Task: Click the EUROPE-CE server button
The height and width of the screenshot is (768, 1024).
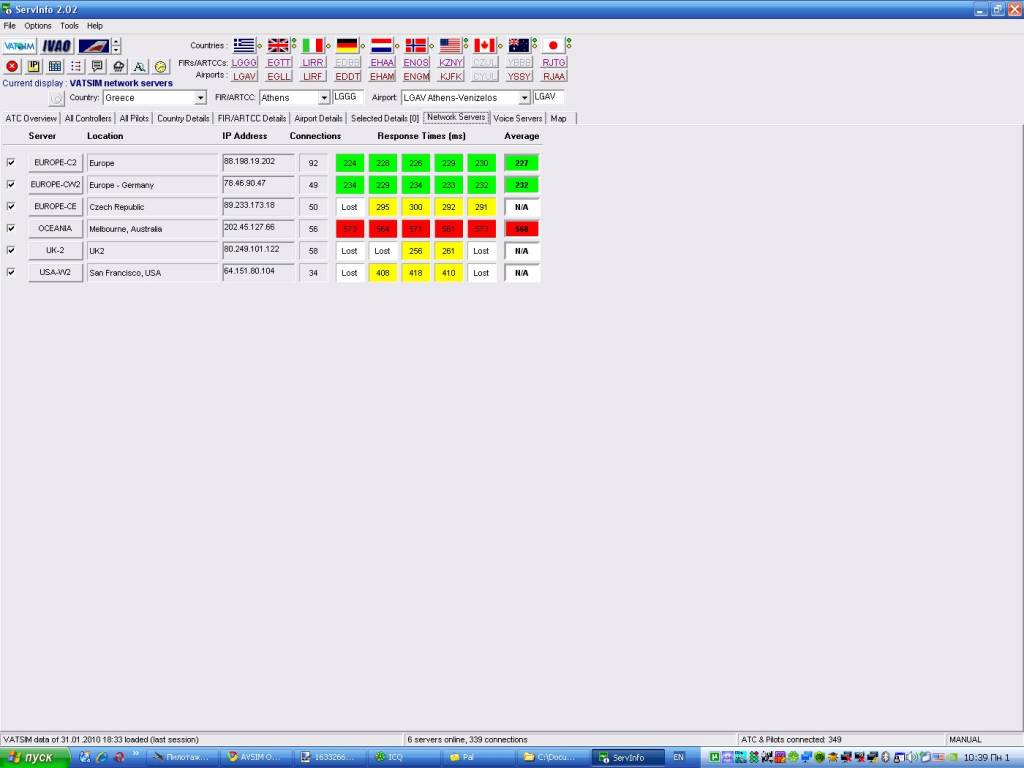Action: [55, 206]
